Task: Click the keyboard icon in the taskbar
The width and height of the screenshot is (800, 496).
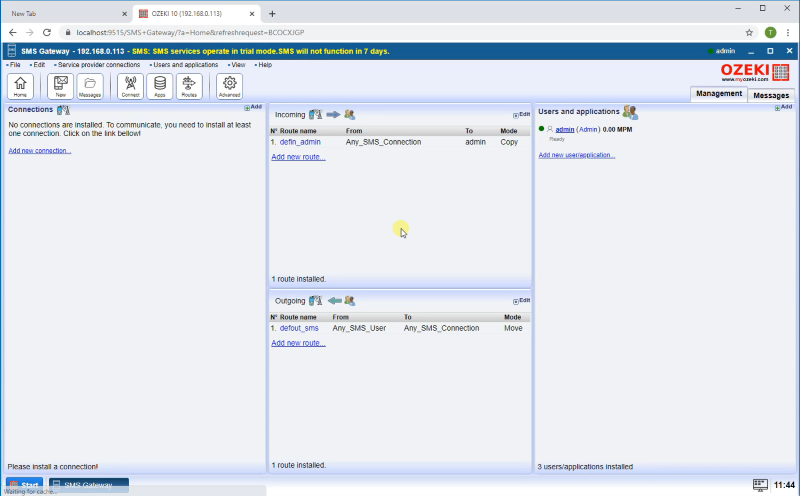Action: point(760,485)
